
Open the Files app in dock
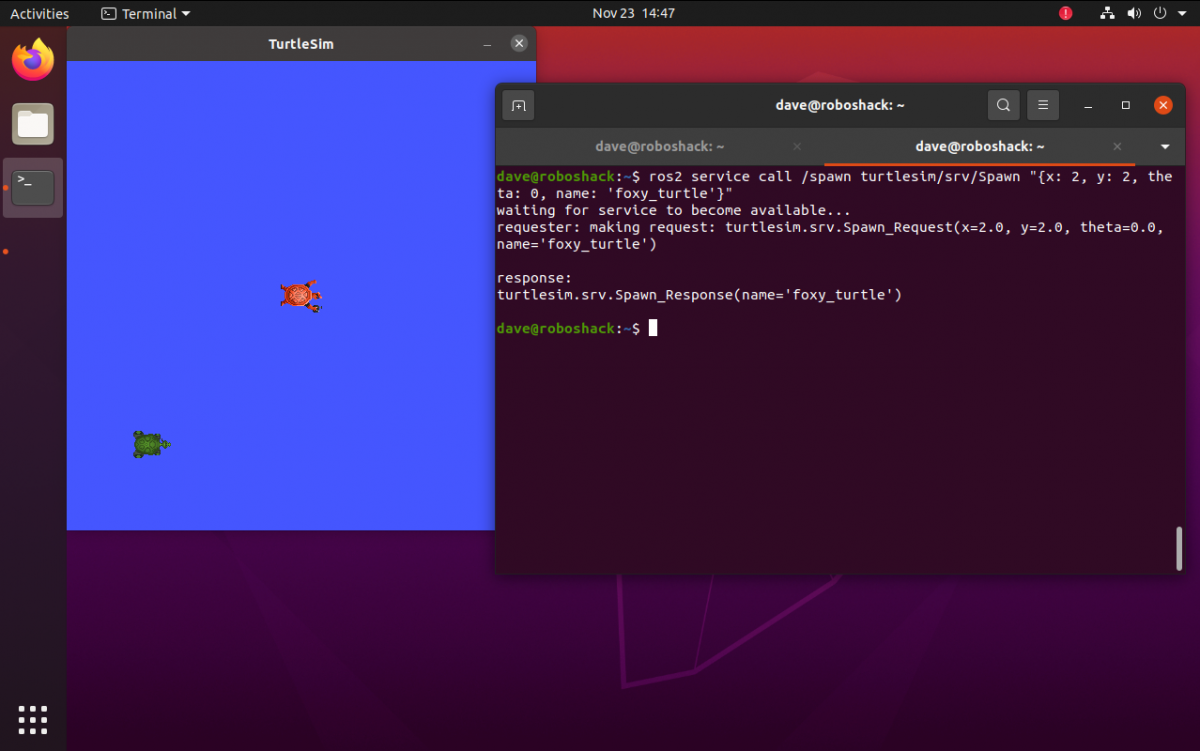pos(33,124)
